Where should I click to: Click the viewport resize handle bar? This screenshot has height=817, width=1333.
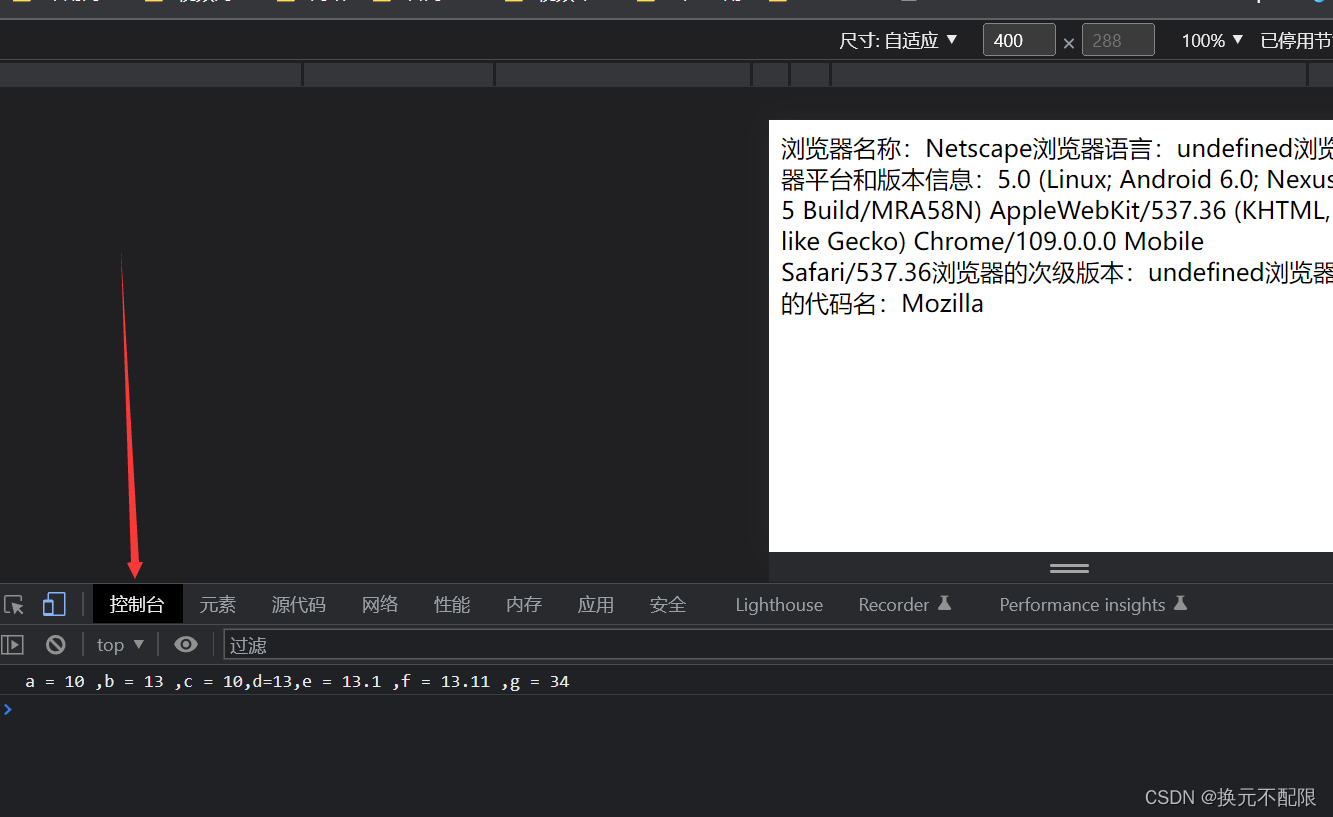[x=1068, y=568]
